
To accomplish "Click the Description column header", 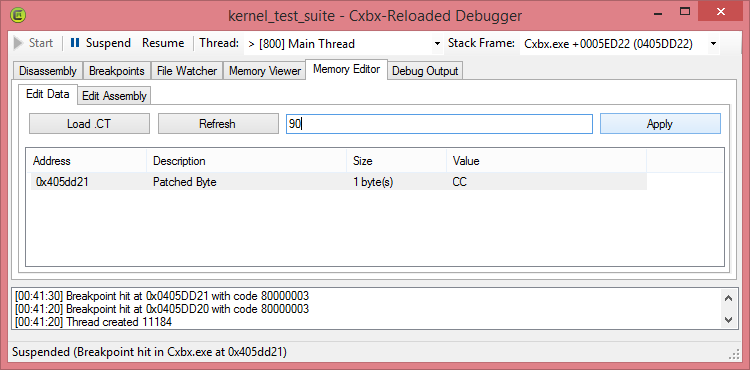I will (246, 161).
